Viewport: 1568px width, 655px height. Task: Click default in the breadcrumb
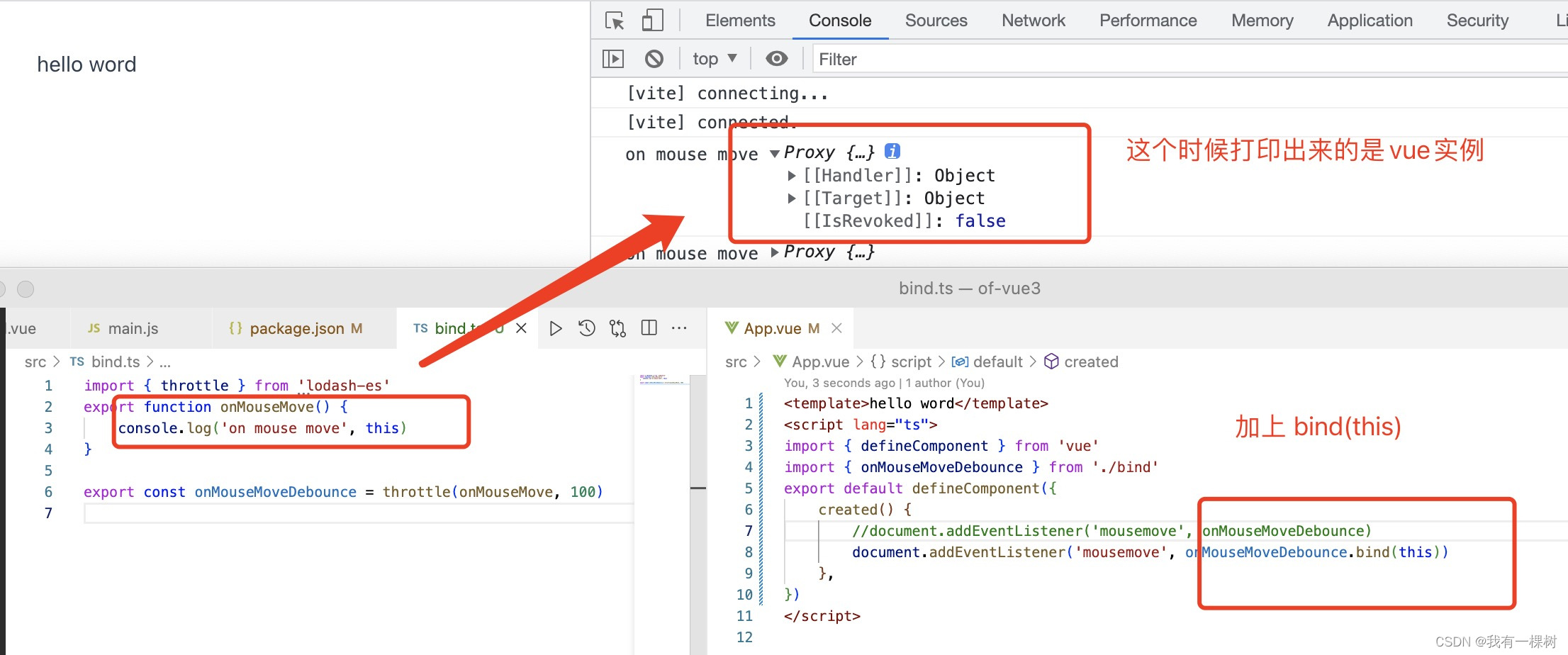(x=997, y=362)
